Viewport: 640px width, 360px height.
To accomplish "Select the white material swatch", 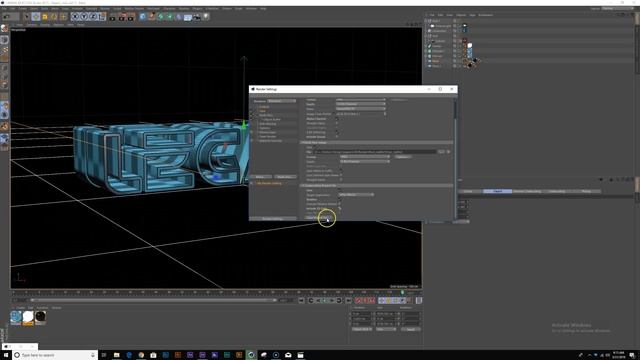I will coord(28,317).
